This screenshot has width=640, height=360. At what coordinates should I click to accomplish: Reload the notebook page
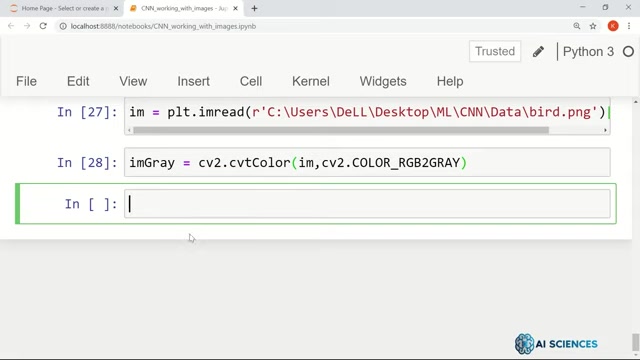(43, 26)
